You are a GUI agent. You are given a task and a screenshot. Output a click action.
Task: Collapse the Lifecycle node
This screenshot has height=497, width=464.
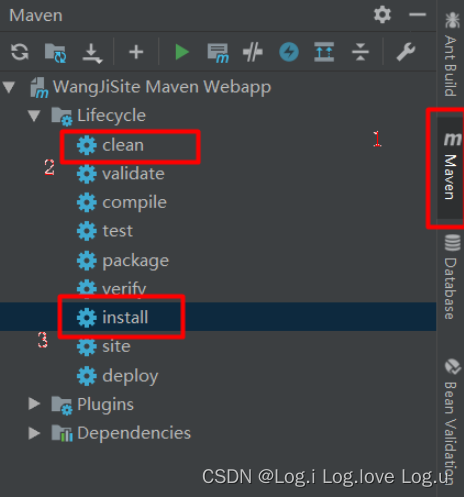pyautogui.click(x=34, y=116)
